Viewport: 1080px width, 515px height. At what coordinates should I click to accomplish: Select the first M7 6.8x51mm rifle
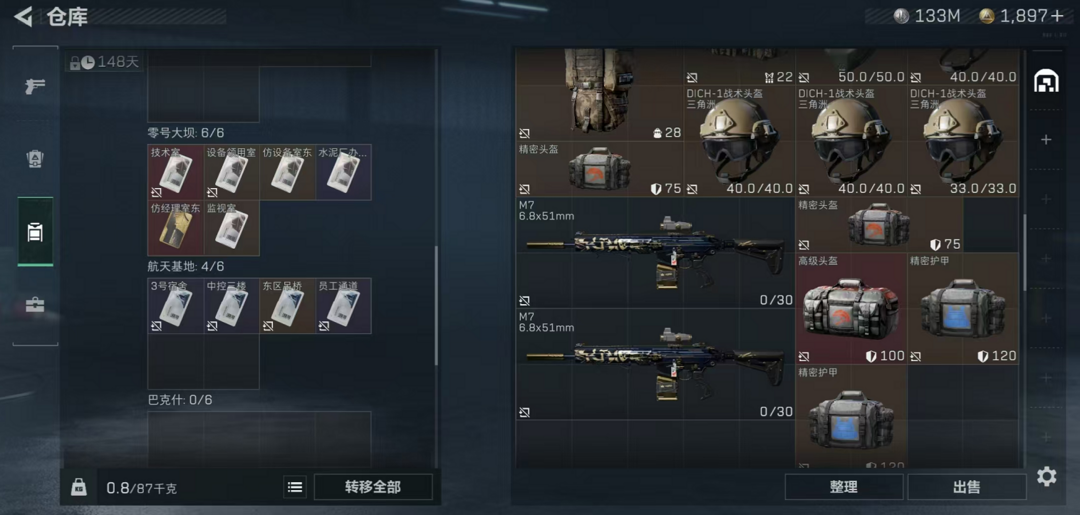pyautogui.click(x=655, y=253)
